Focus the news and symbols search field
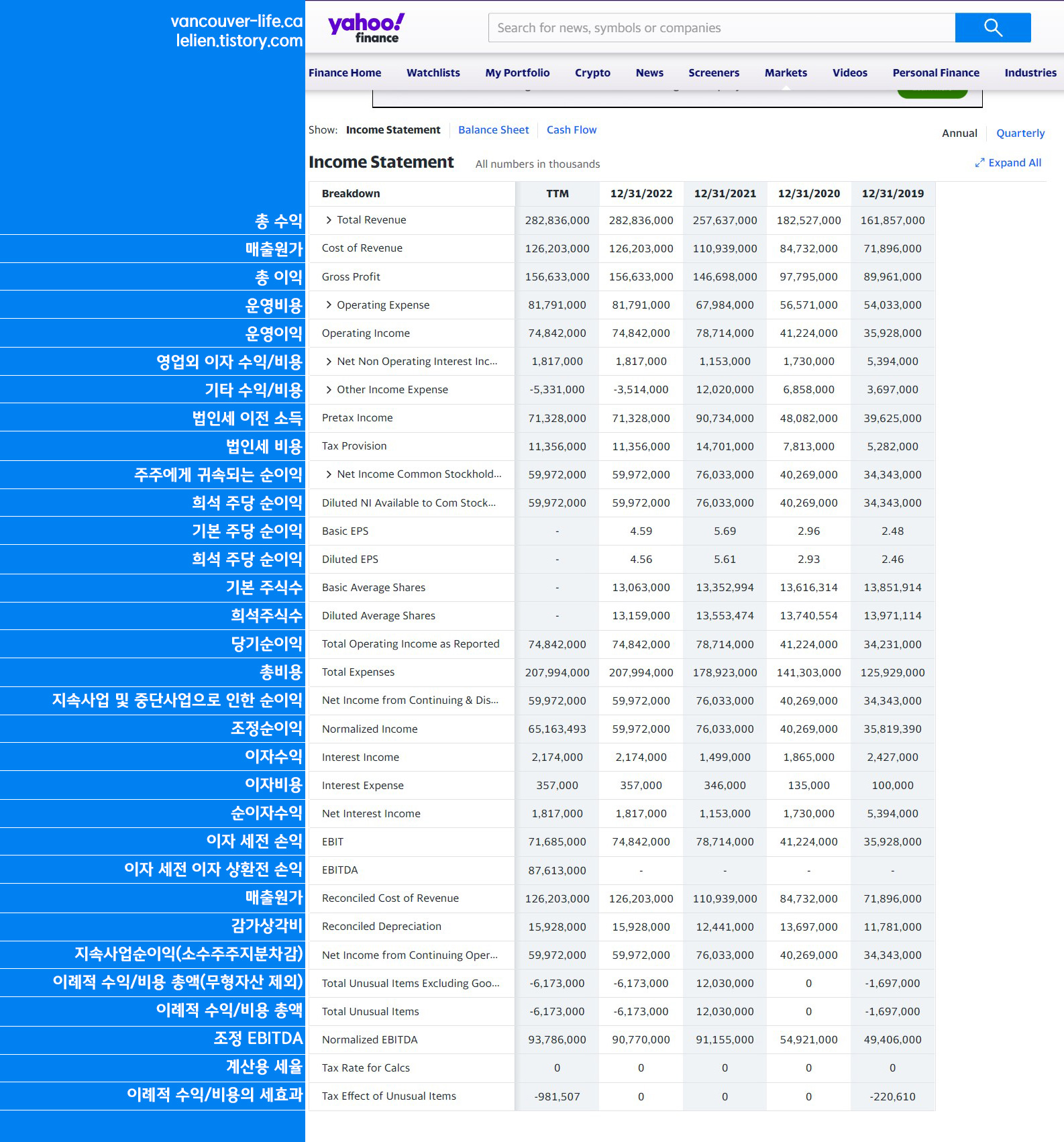This screenshot has width=1064, height=1142. (x=722, y=28)
